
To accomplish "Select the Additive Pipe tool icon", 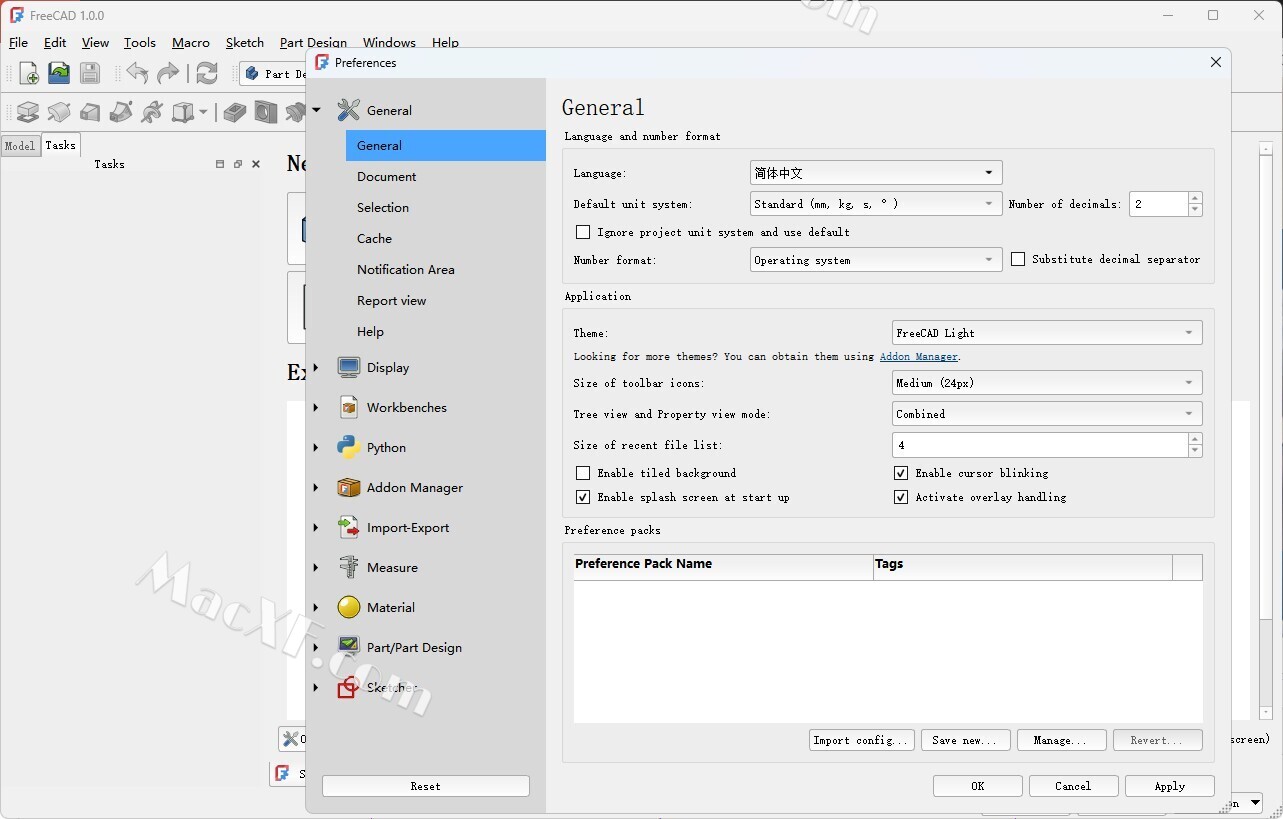I will 121,112.
